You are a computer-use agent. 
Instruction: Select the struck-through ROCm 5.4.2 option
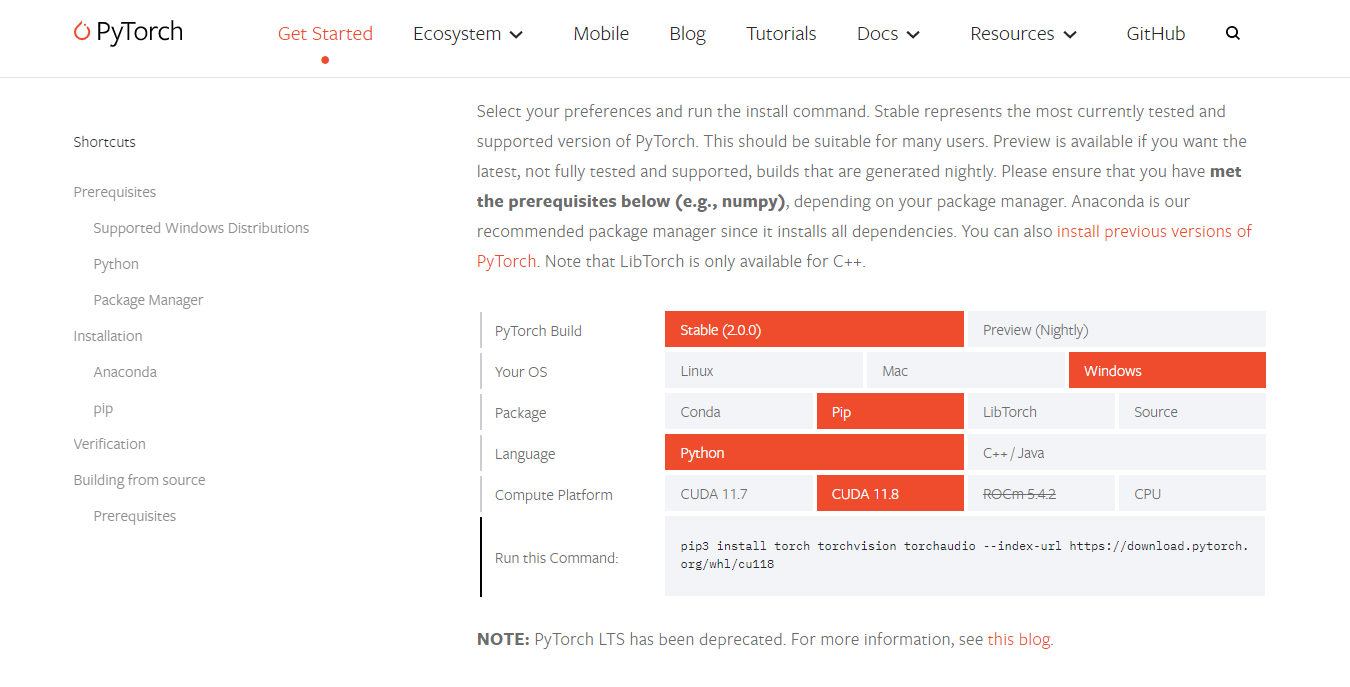click(x=1041, y=493)
